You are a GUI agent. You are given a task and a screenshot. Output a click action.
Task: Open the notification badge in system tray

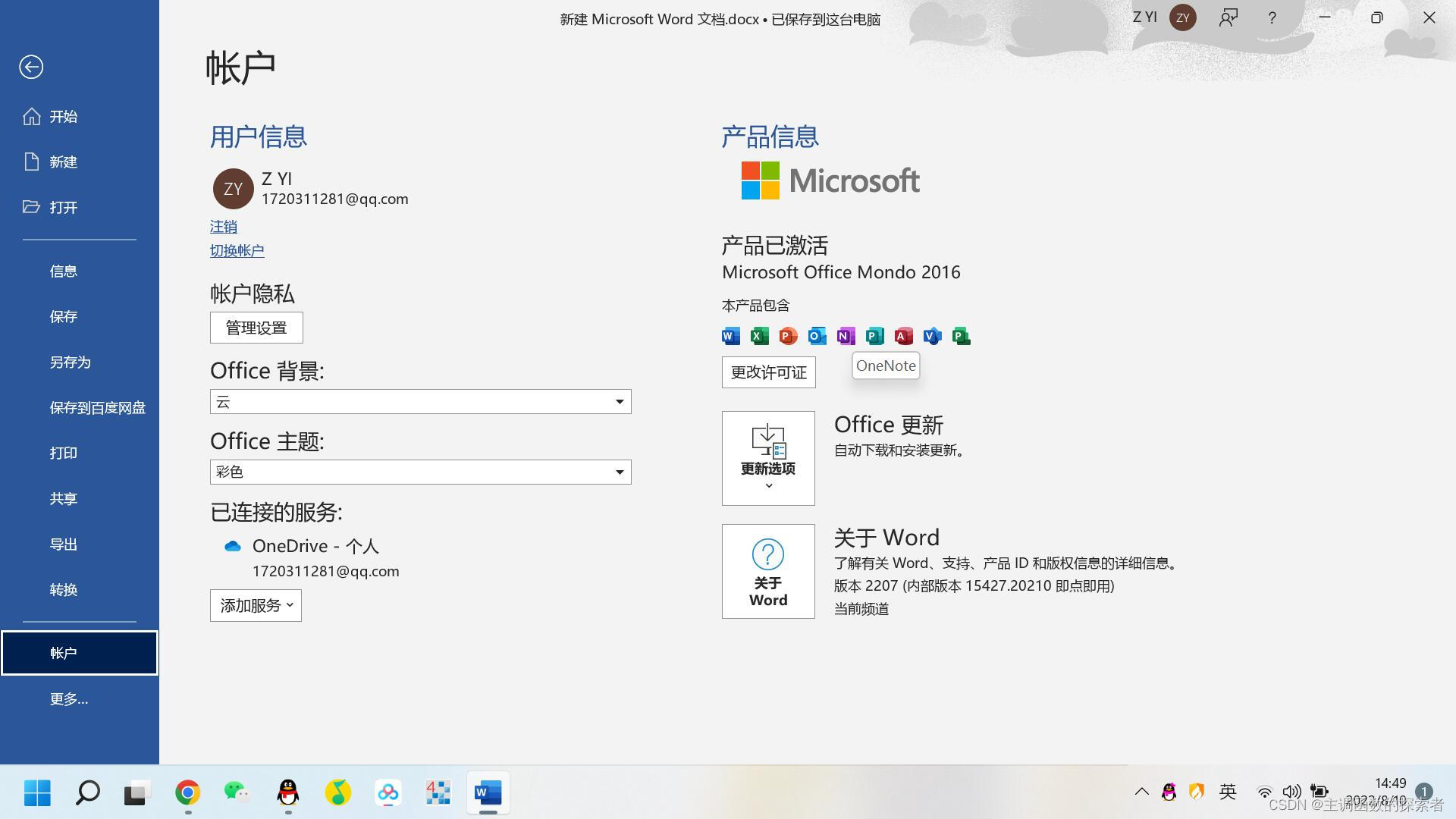tap(1424, 792)
